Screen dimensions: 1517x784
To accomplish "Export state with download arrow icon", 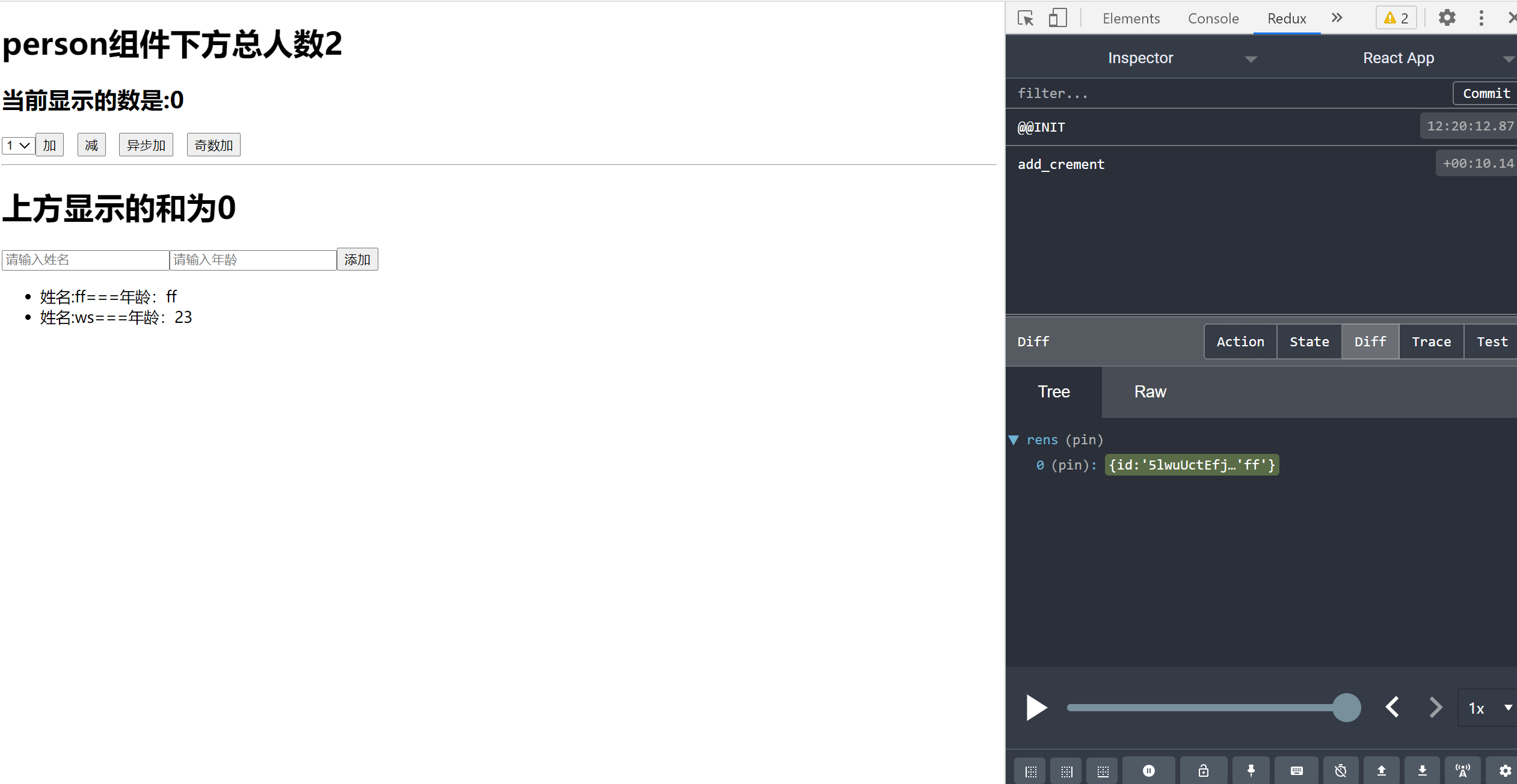I will (1423, 771).
